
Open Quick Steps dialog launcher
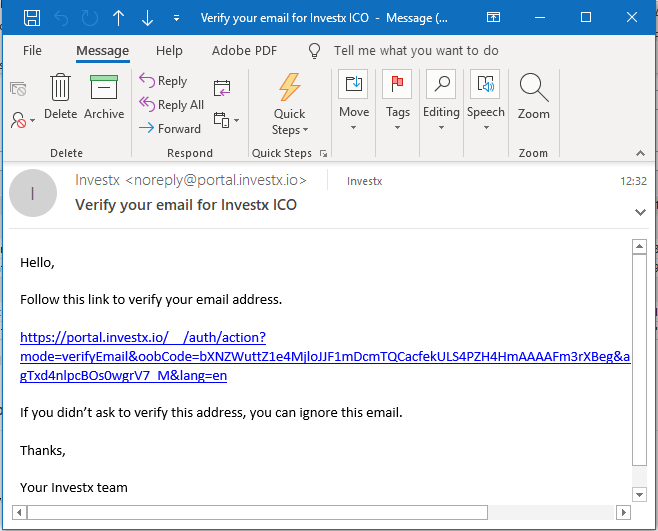point(323,153)
